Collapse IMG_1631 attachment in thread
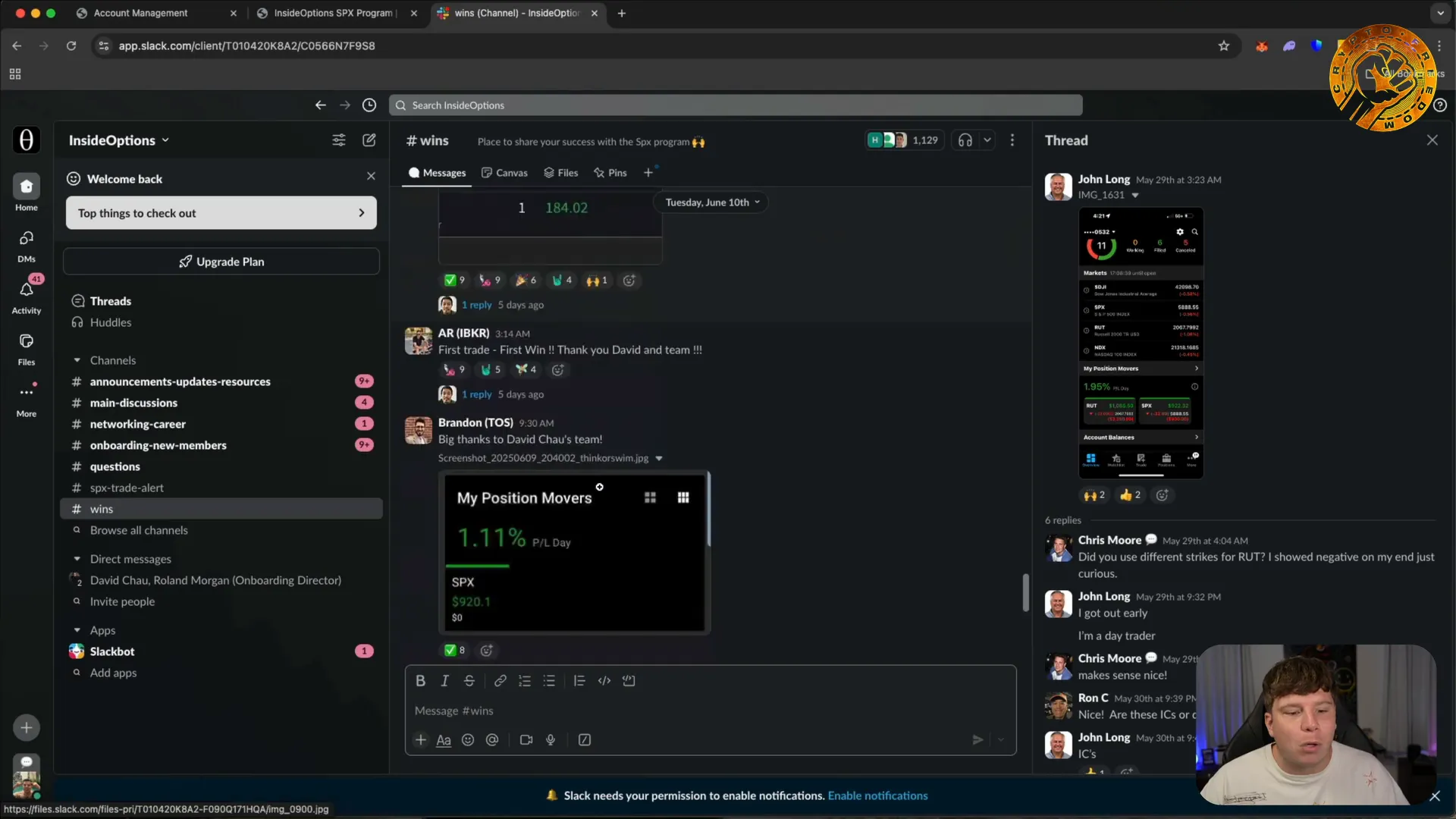The width and height of the screenshot is (1456, 819). click(x=1135, y=196)
